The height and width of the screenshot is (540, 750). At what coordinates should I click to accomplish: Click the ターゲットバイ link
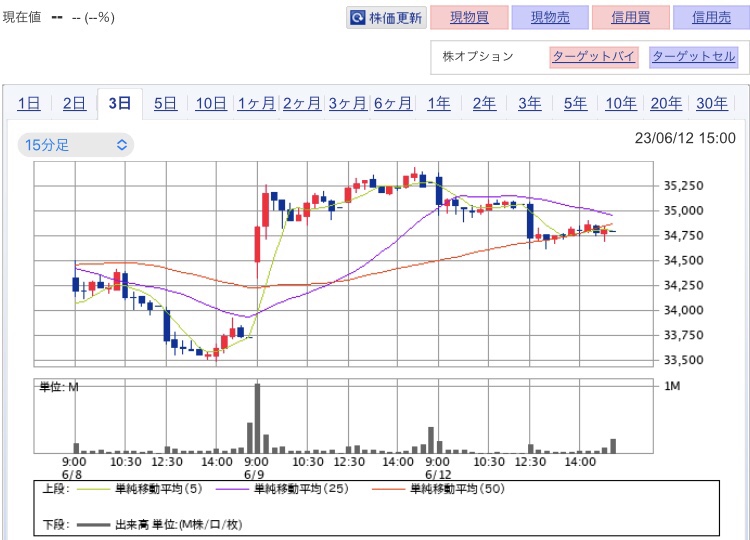[x=594, y=56]
